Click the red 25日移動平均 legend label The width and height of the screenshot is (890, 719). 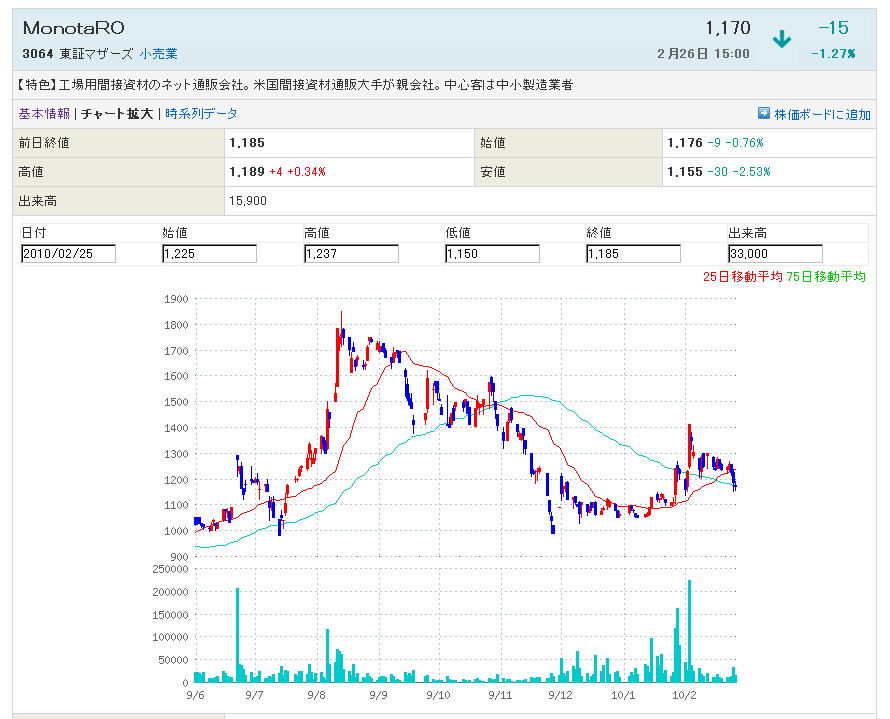click(743, 276)
